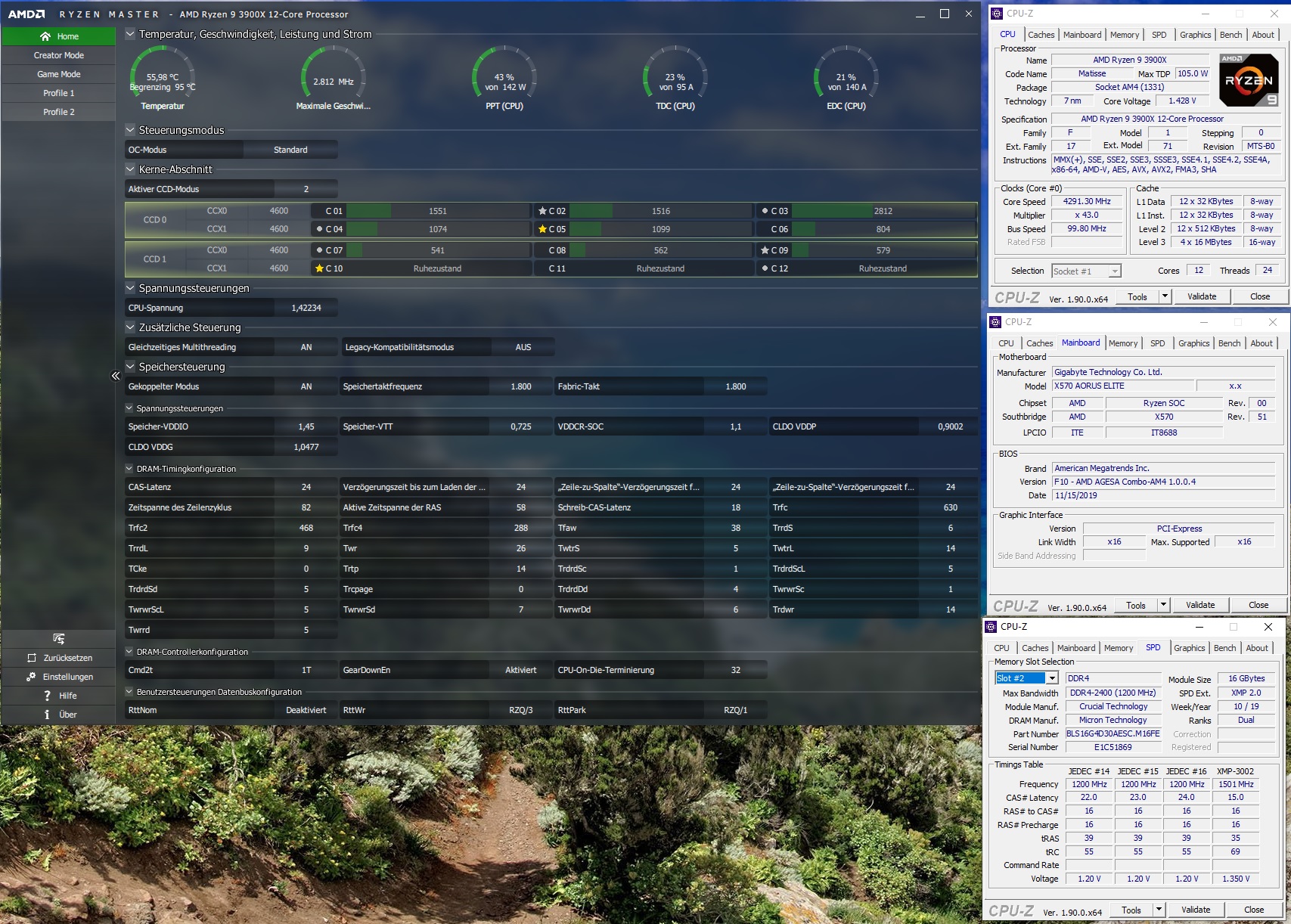Viewport: 1291px width, 924px height.
Task: Click Tools in the CPU-Z window showing the Mainboard tab
Action: 1136,605
